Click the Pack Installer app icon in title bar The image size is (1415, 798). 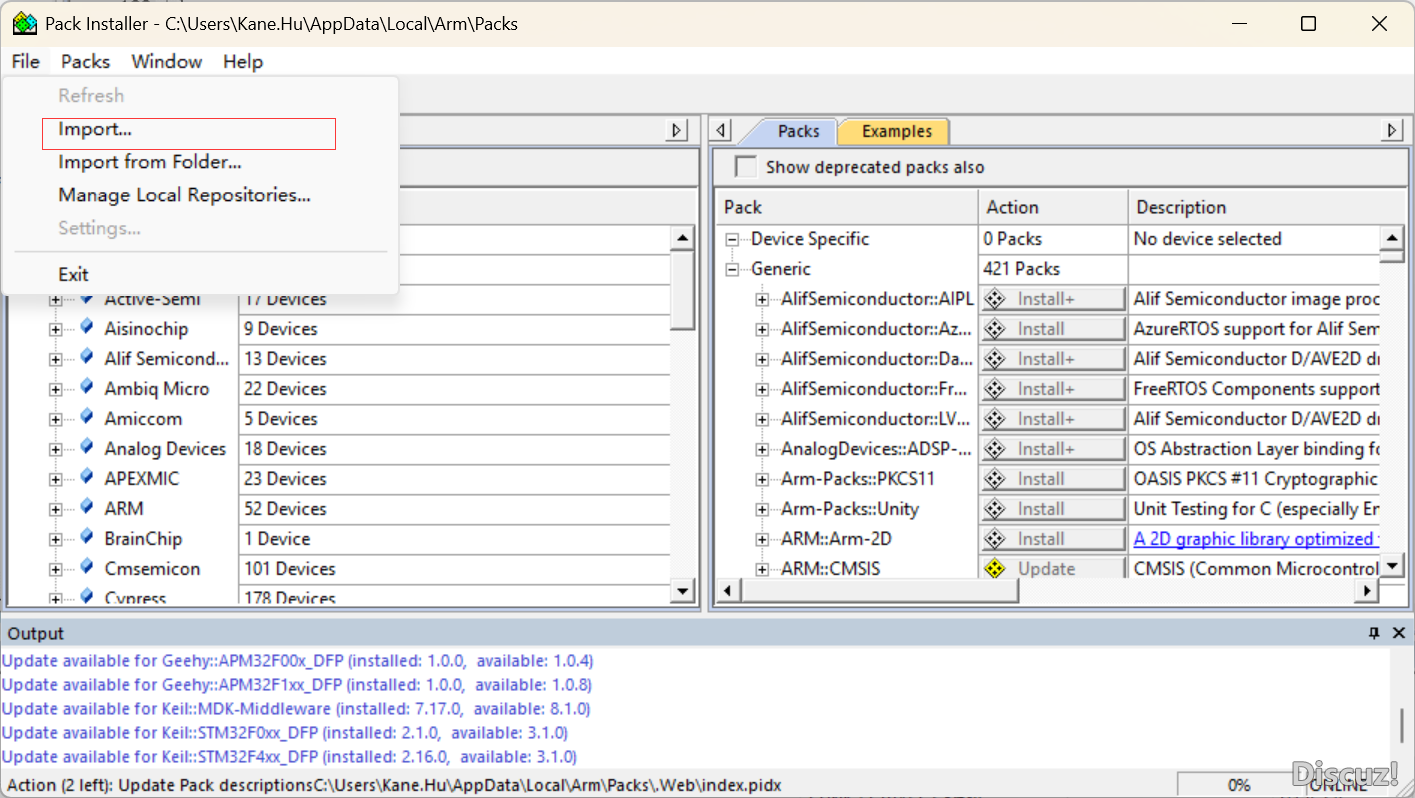24,23
